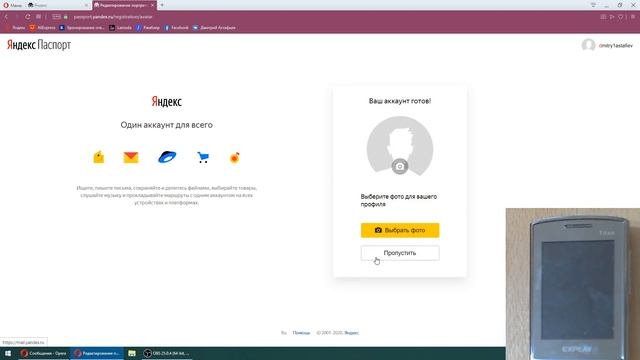Viewport: 640px width, 360px height.
Task: Open the Дмитрий Астафьев VK bookmark
Action: [214, 28]
